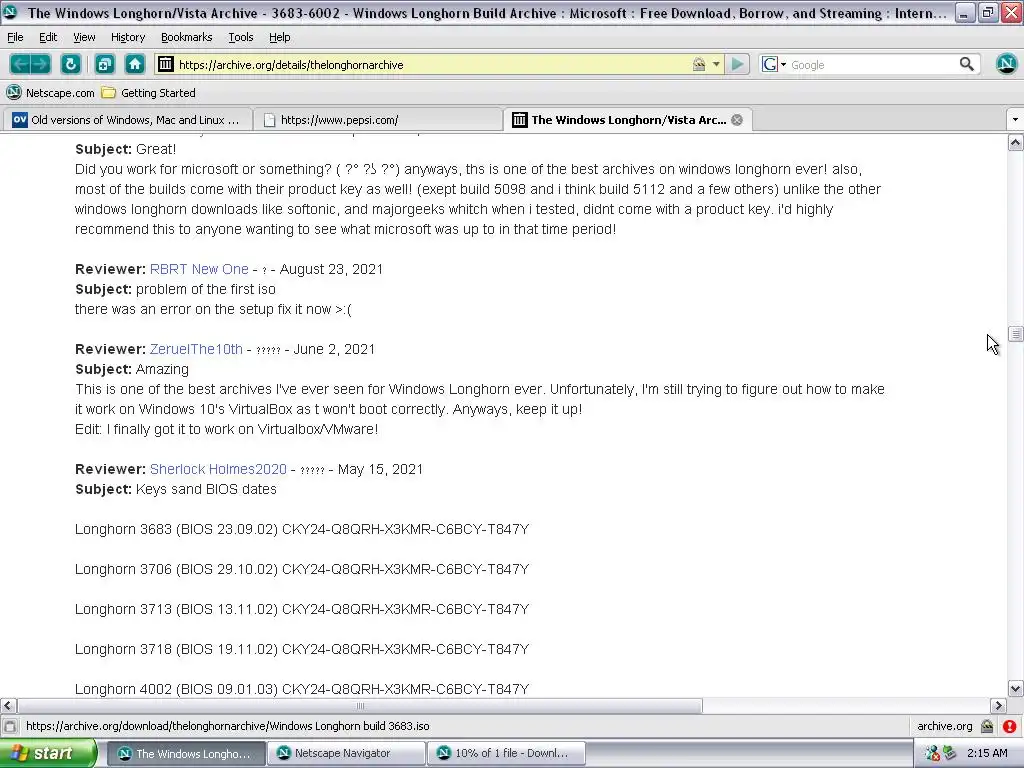
Task: Click the horizontal scrollbar right arrow
Action: click(x=998, y=706)
